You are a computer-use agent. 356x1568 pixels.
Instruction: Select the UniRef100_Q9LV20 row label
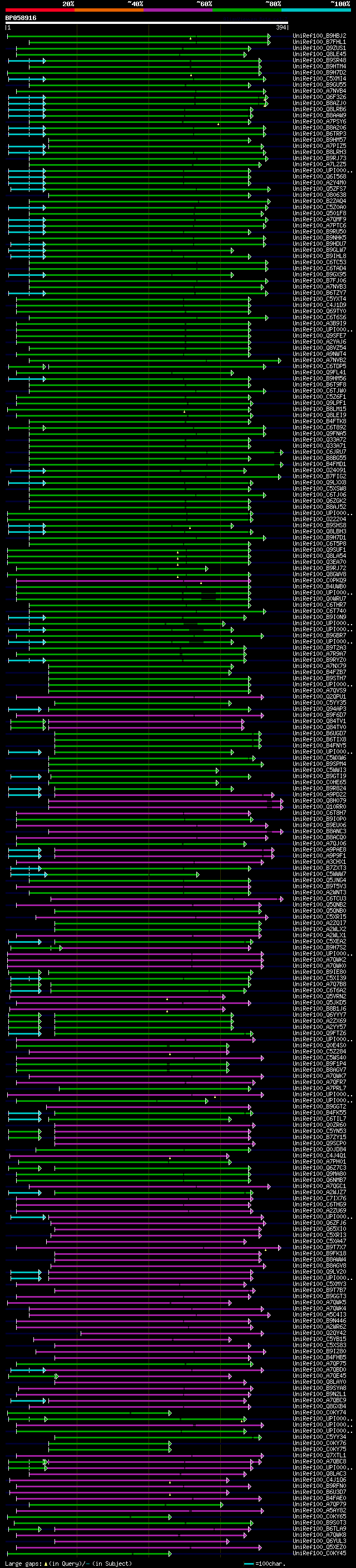click(319, 1272)
